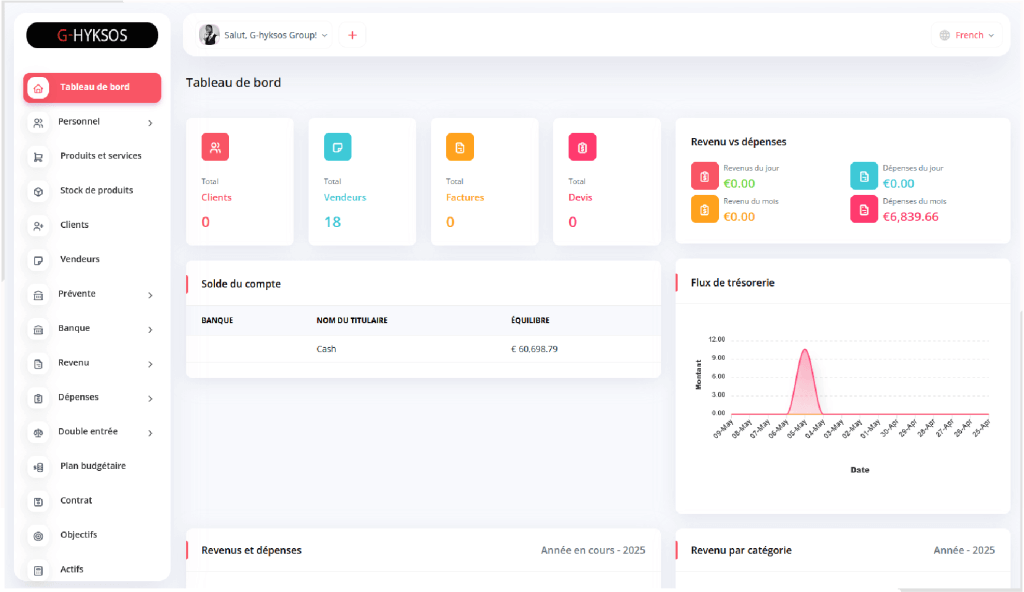Click the ÉQUILIBRE column header
This screenshot has width=1024, height=592.
[530, 320]
